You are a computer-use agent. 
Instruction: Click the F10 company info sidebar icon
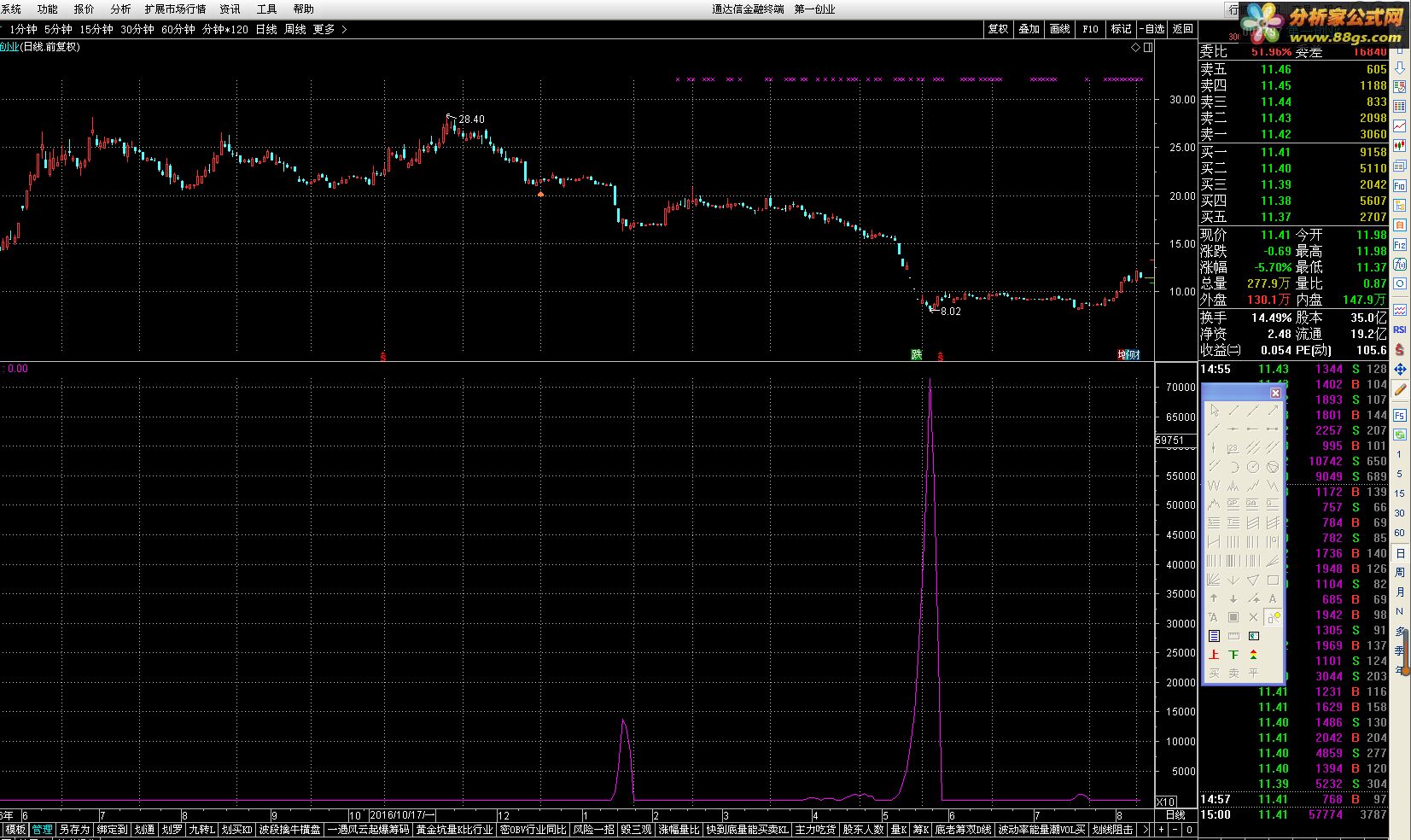coord(1400,186)
